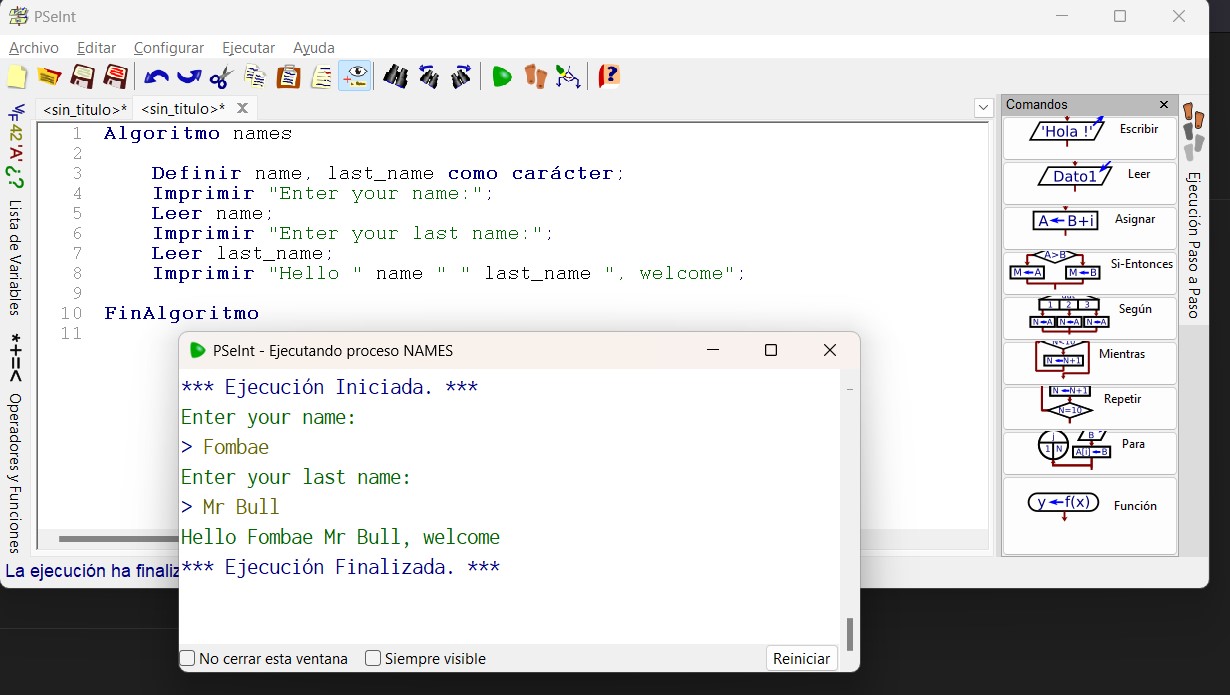1230x695 pixels.
Task: Maximize the main PSeInt window
Action: pyautogui.click(x=1120, y=16)
